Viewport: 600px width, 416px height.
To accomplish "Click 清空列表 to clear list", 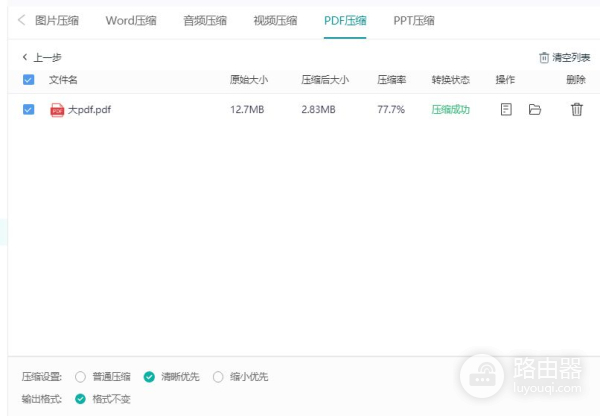I will click(571, 58).
